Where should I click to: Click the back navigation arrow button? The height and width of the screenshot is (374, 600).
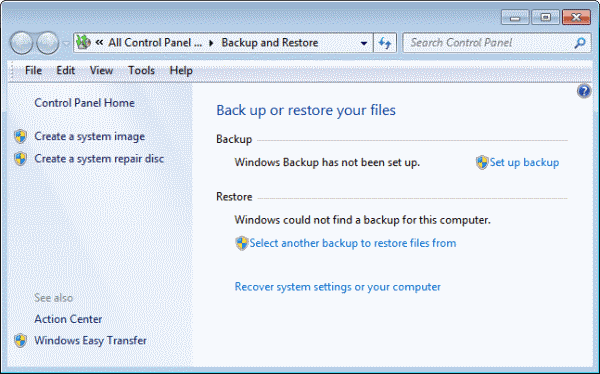click(21, 42)
